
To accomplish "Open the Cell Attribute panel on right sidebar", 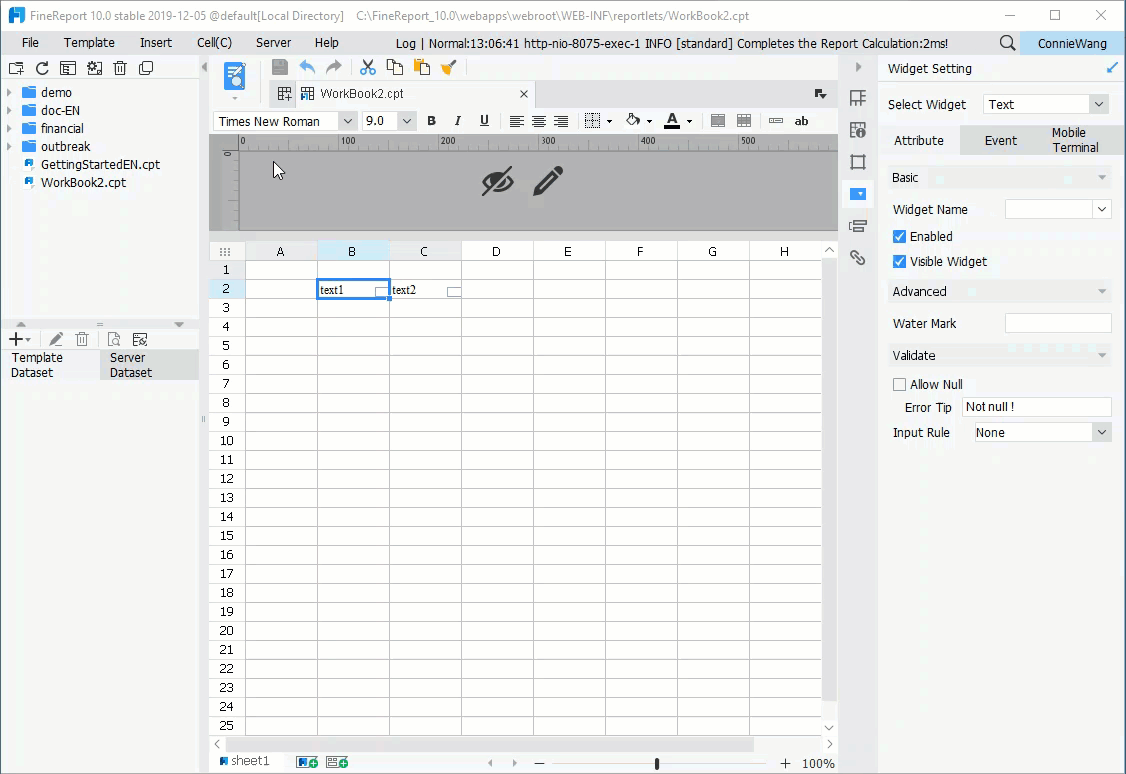I will point(857,129).
